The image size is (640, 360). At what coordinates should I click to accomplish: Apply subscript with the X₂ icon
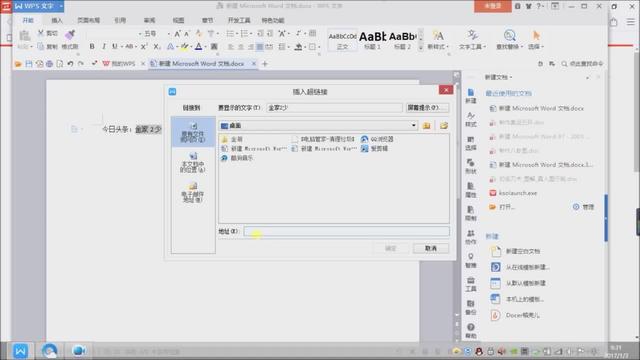click(x=156, y=47)
